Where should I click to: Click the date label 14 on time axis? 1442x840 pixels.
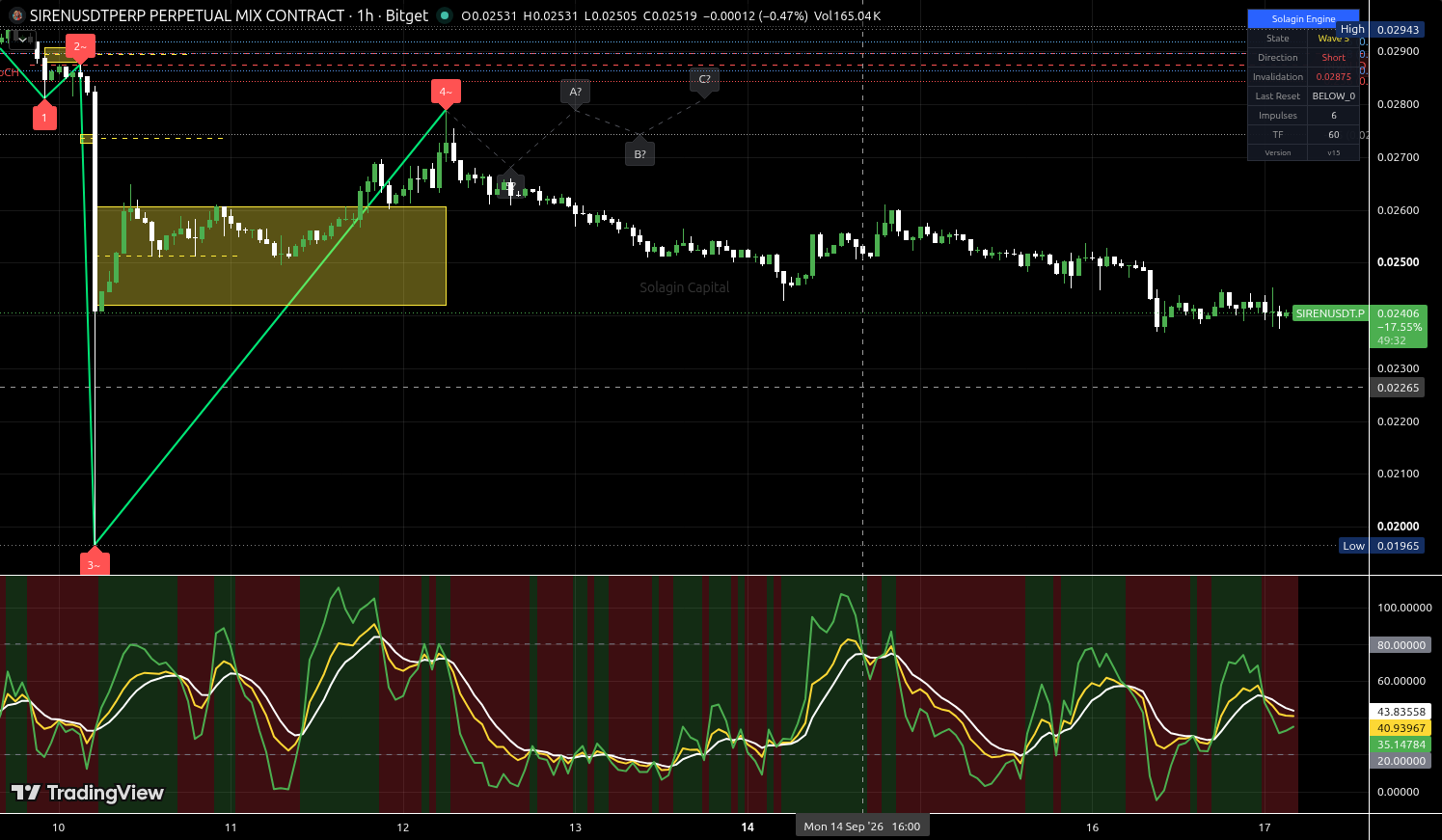tap(748, 827)
